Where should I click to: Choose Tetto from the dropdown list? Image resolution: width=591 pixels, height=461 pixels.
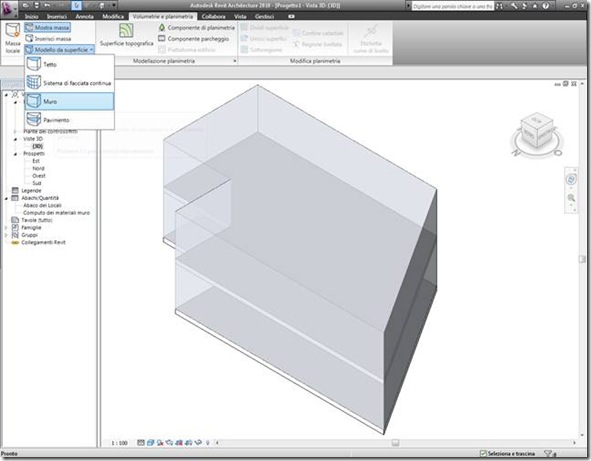(69, 64)
